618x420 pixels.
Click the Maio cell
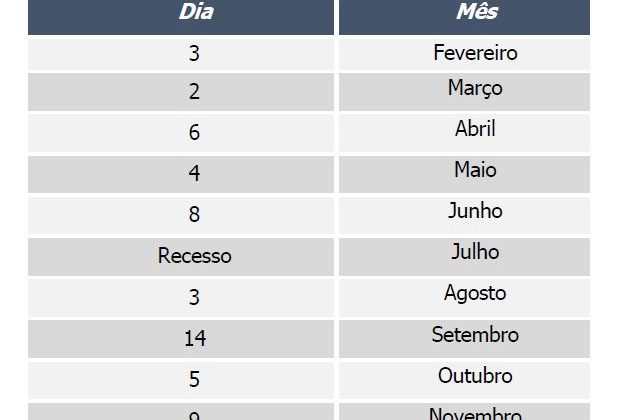pos(475,170)
